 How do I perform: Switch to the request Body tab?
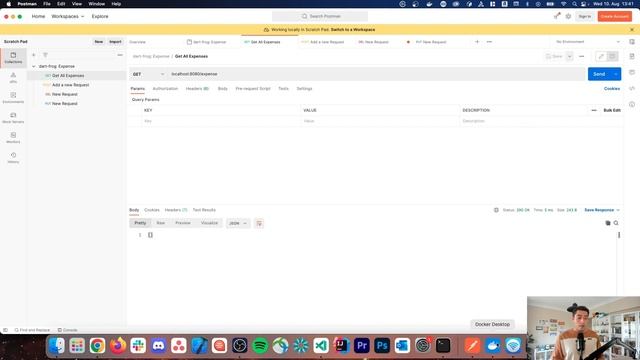222,89
